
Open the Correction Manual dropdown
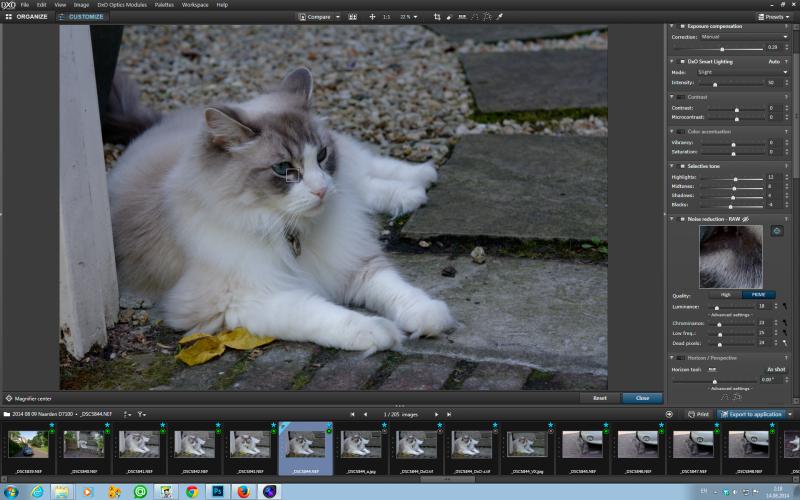coord(744,37)
